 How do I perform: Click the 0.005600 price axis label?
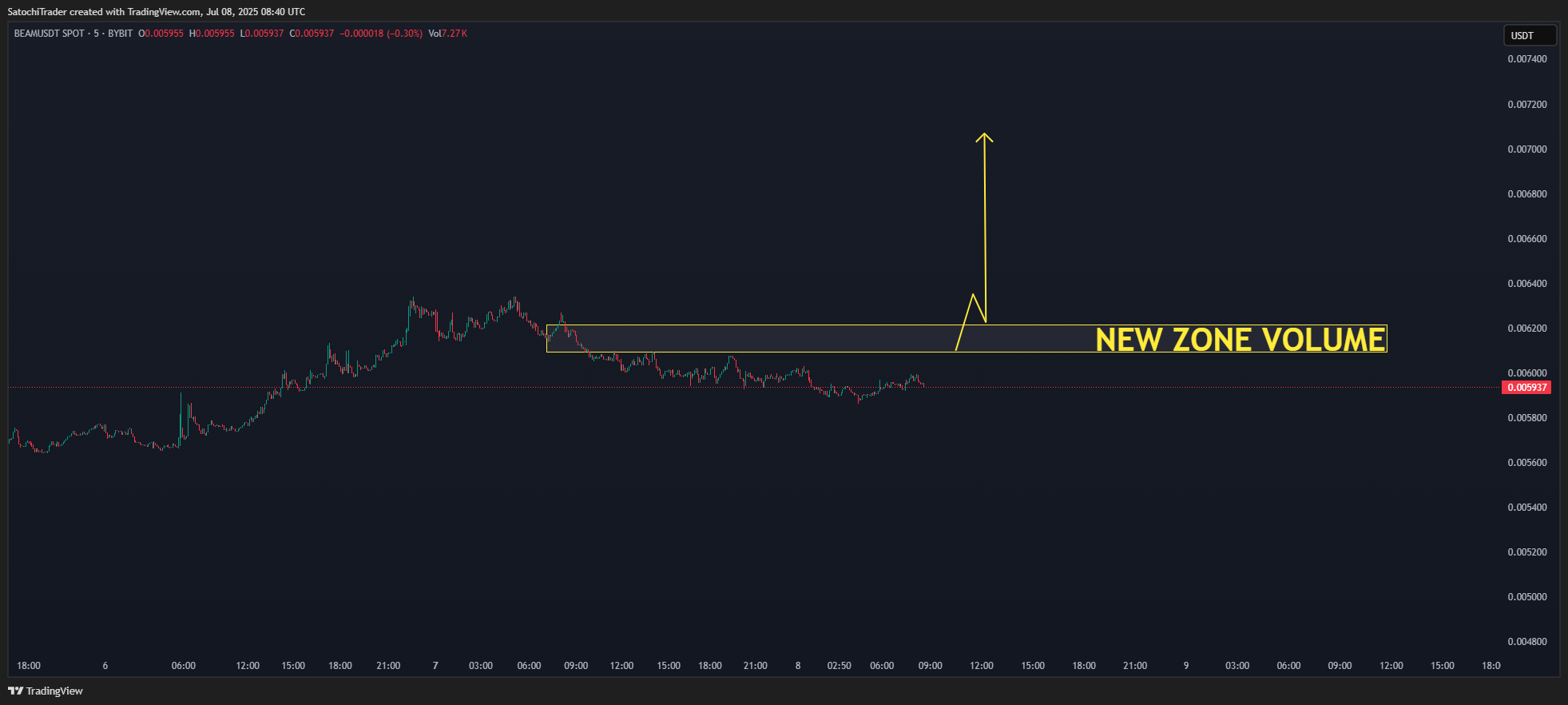coord(1527,463)
